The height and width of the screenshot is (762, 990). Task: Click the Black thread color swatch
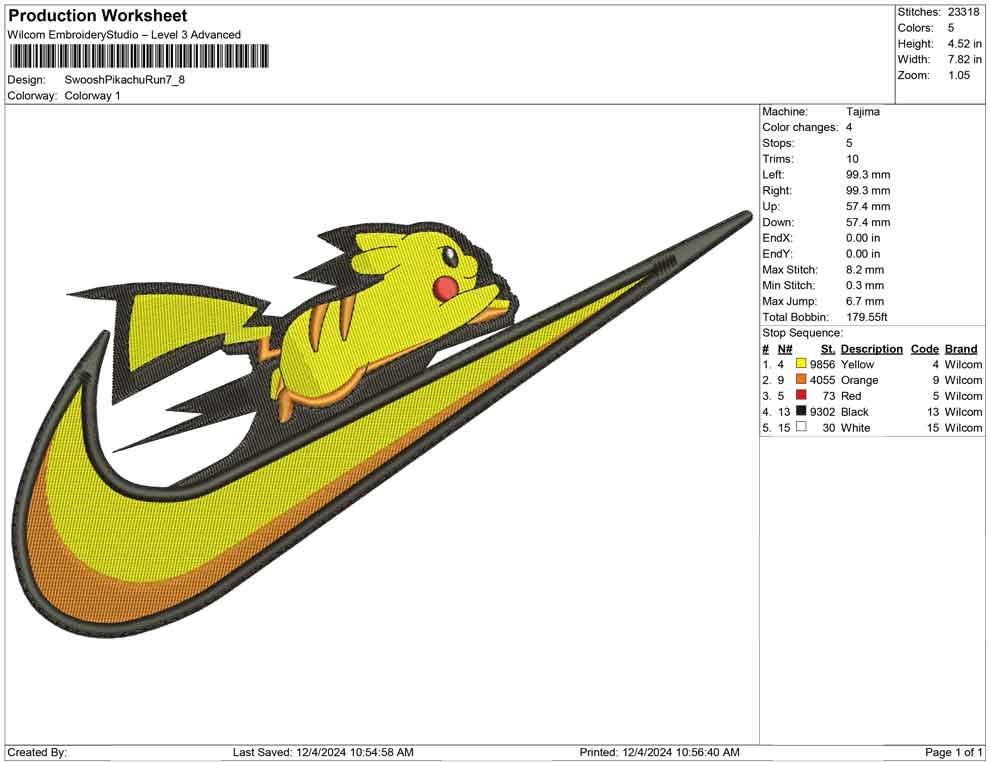click(x=801, y=411)
